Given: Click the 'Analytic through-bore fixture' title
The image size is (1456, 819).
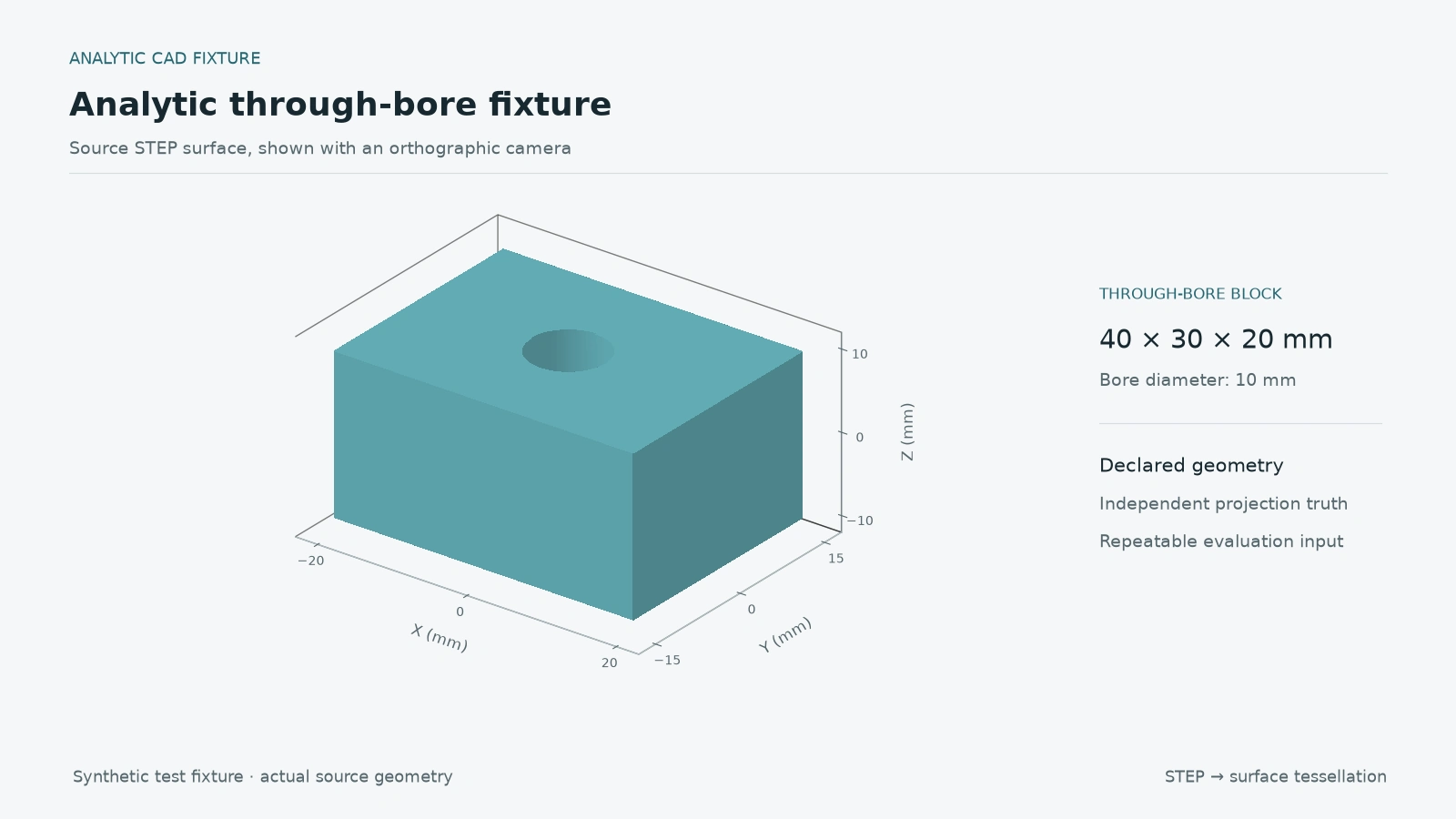Looking at the screenshot, I should click(x=340, y=105).
